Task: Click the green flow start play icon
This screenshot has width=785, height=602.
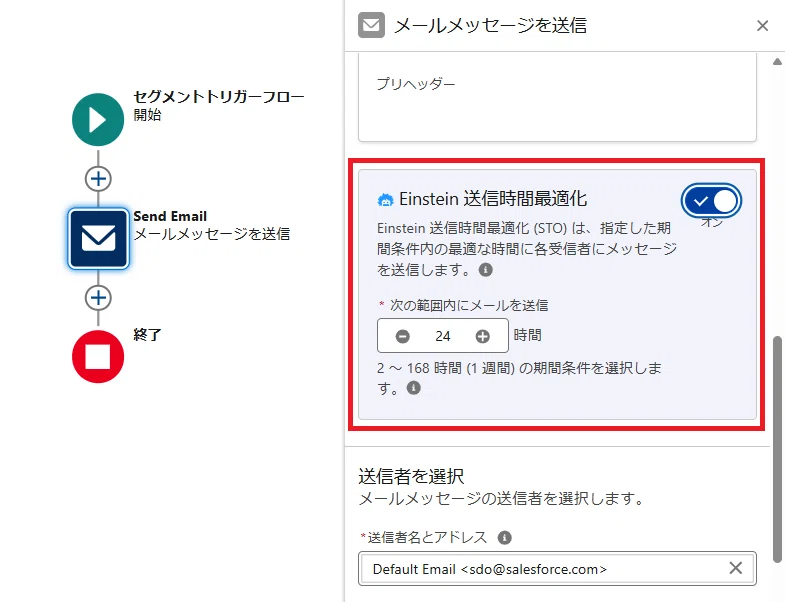Action: pyautogui.click(x=98, y=120)
